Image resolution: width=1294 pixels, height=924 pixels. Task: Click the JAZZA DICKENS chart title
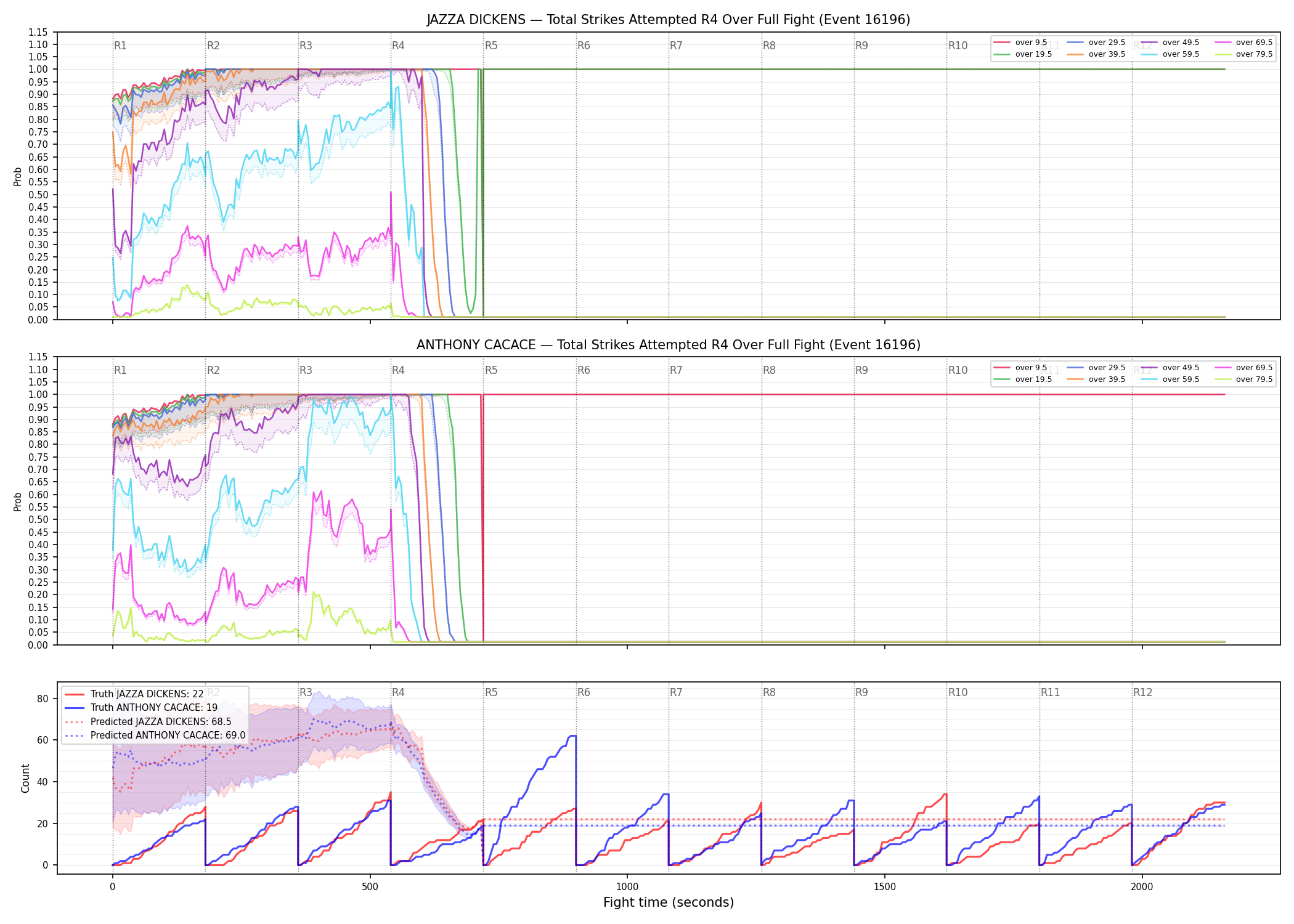(669, 20)
